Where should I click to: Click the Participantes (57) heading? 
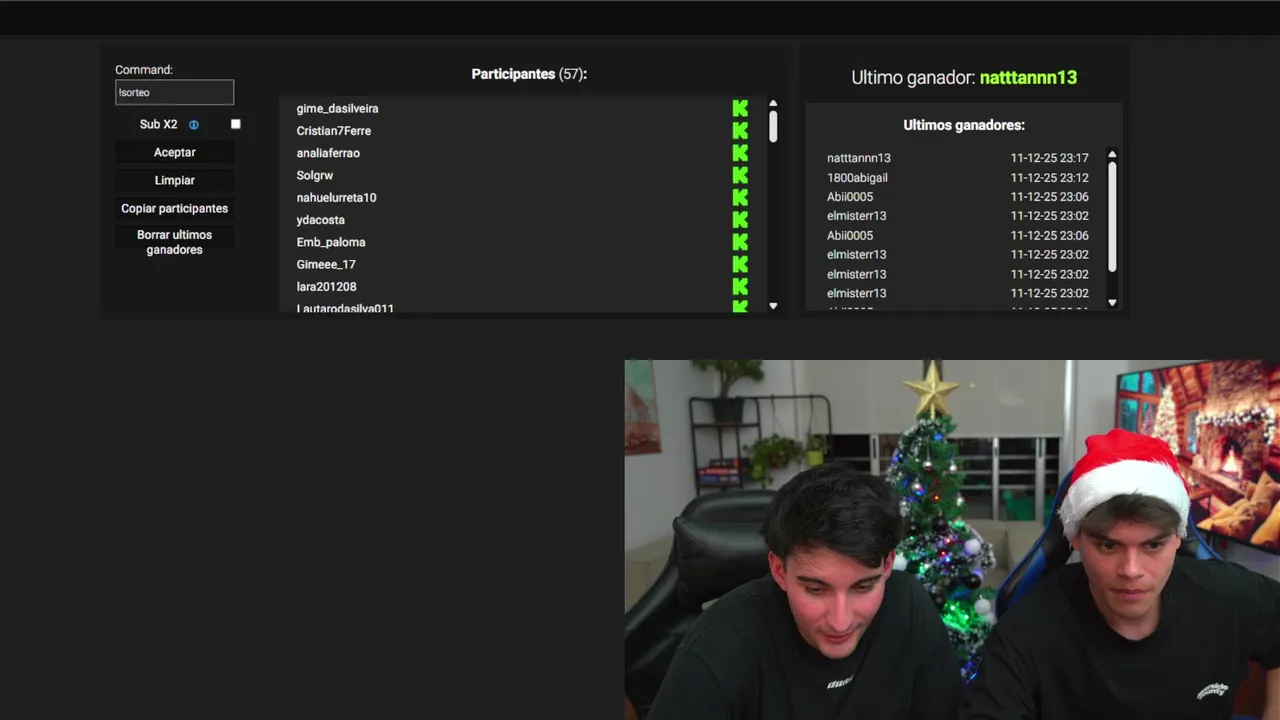point(529,74)
